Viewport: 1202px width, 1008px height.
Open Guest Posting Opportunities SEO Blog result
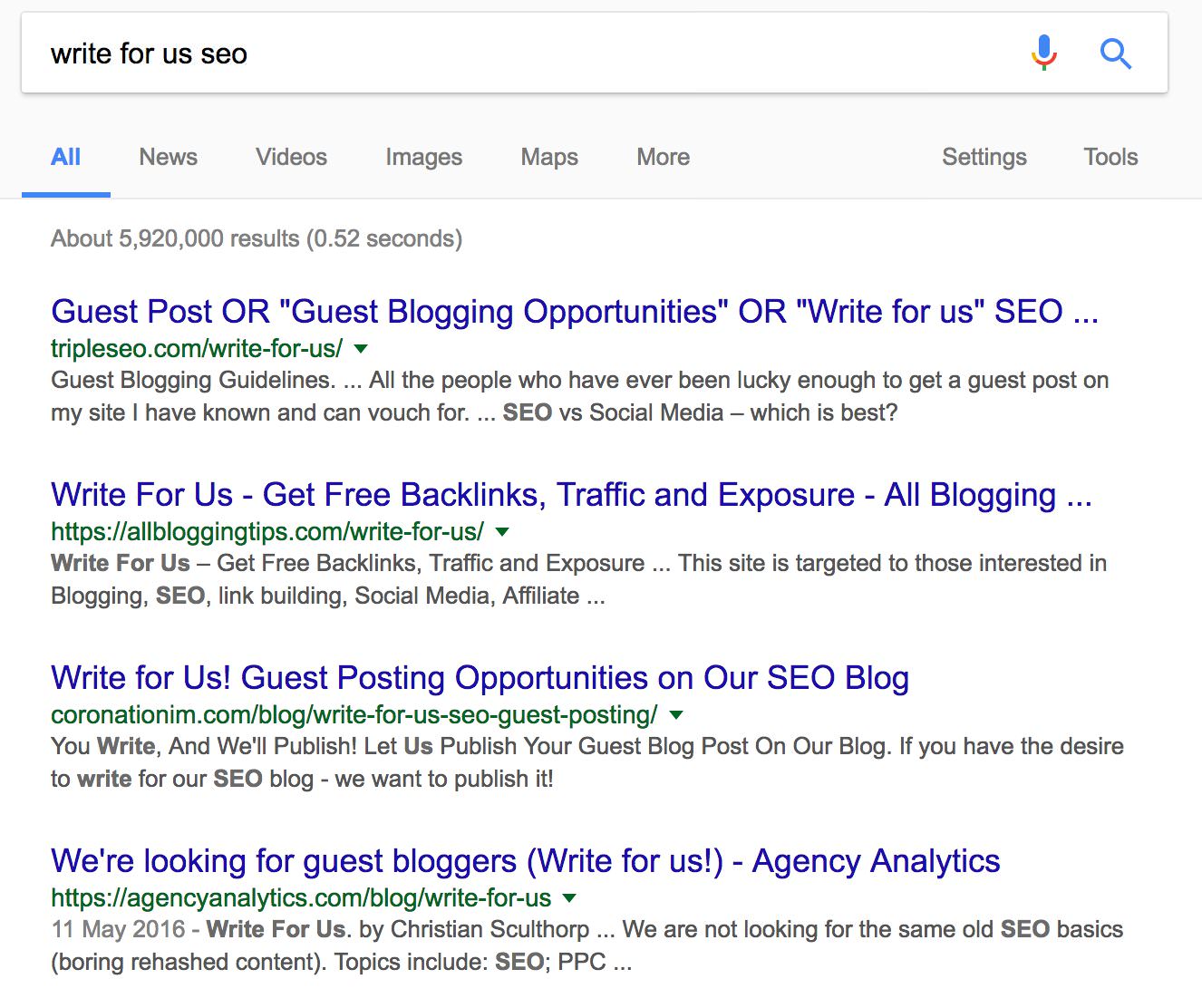[480, 678]
